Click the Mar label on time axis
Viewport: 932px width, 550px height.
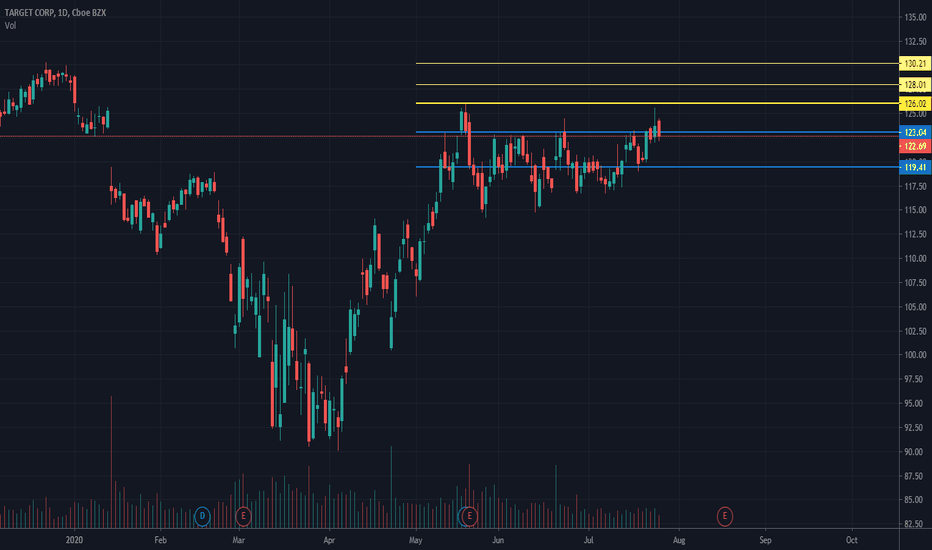[238, 540]
